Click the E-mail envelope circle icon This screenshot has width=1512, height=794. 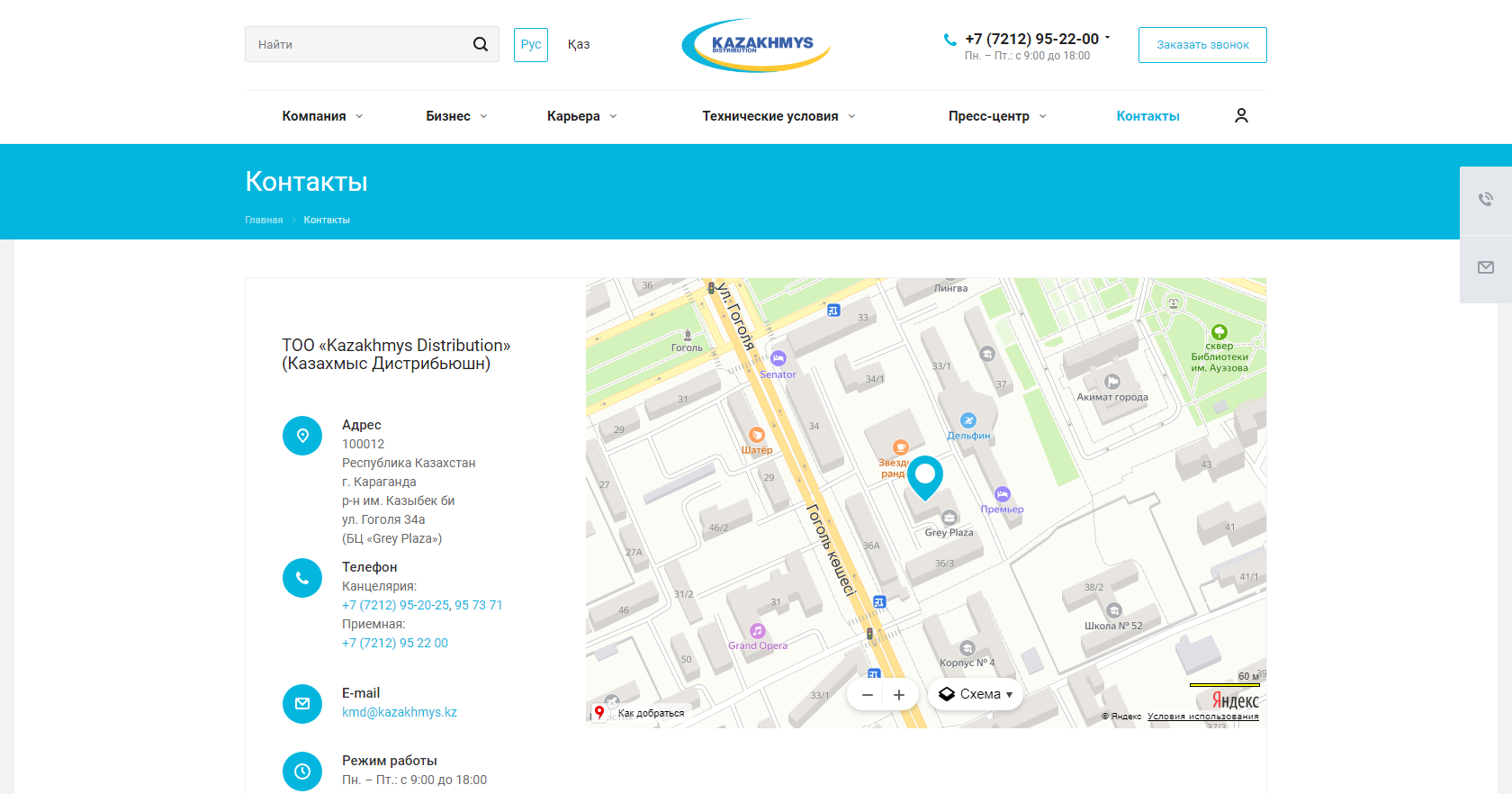tap(302, 704)
